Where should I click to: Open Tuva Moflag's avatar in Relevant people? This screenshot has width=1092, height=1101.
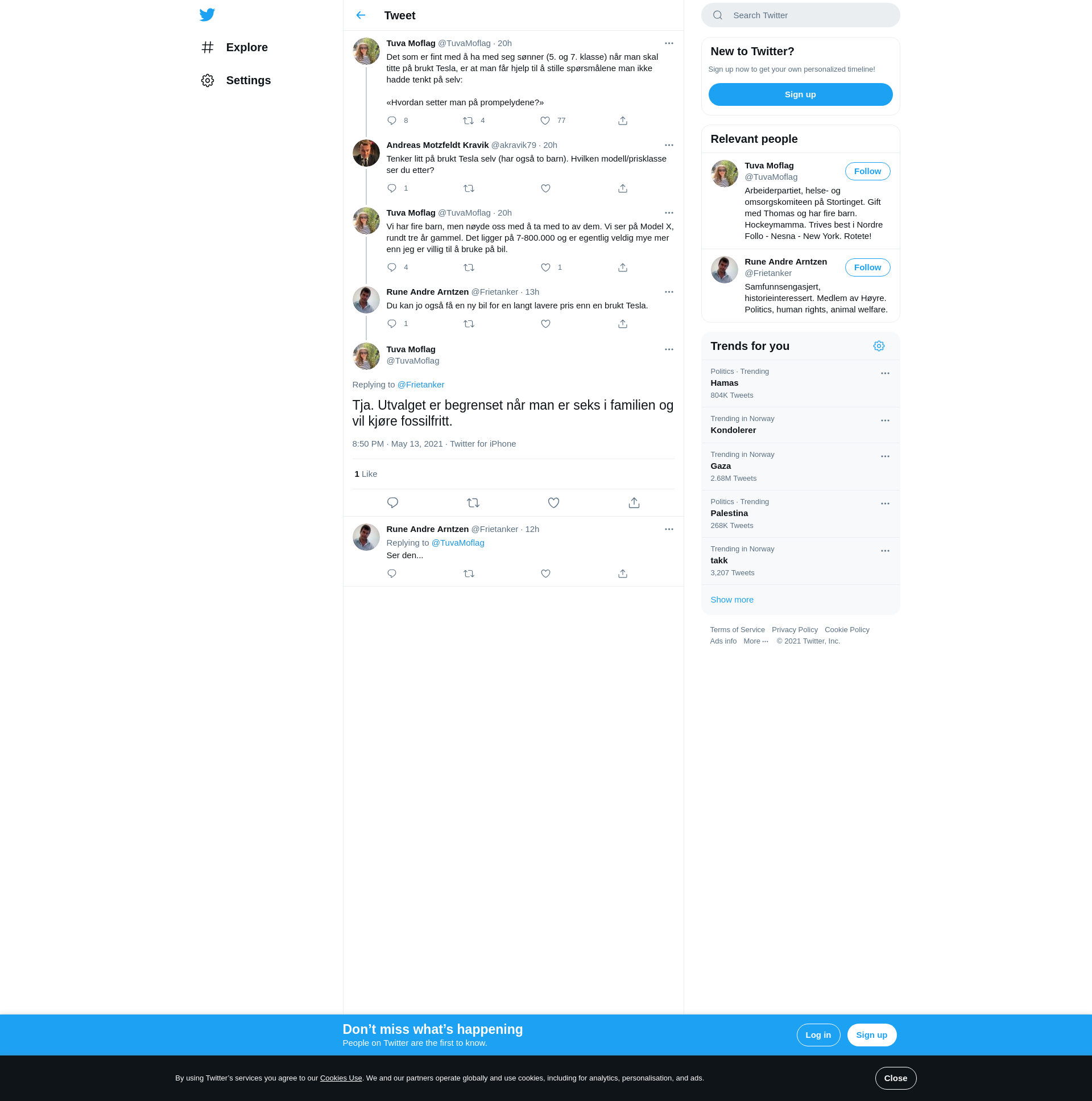[x=725, y=174]
